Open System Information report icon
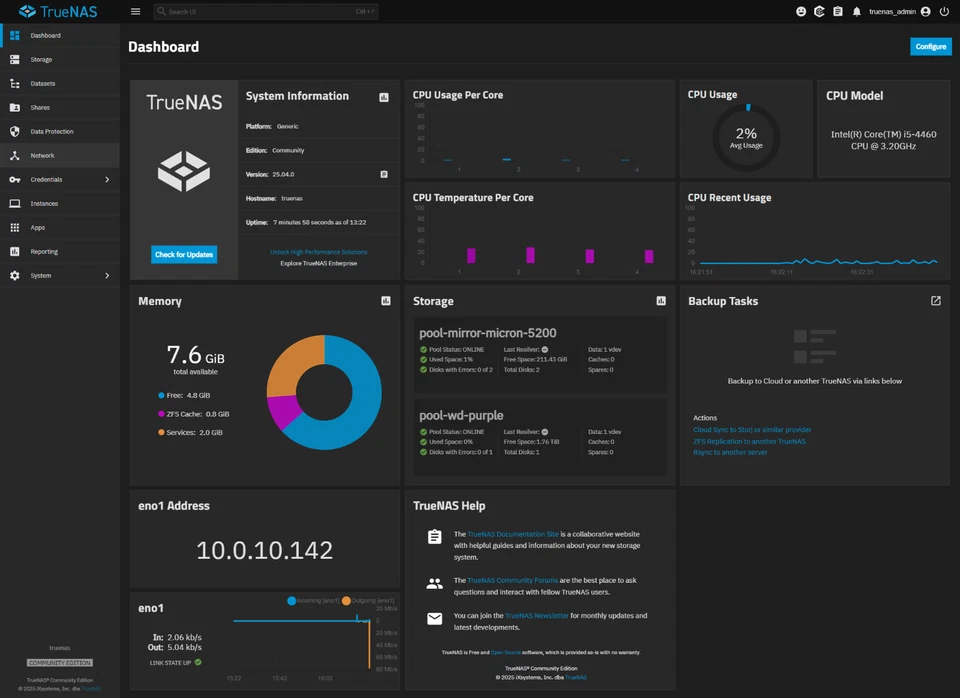Image resolution: width=960 pixels, height=698 pixels. 384,97
